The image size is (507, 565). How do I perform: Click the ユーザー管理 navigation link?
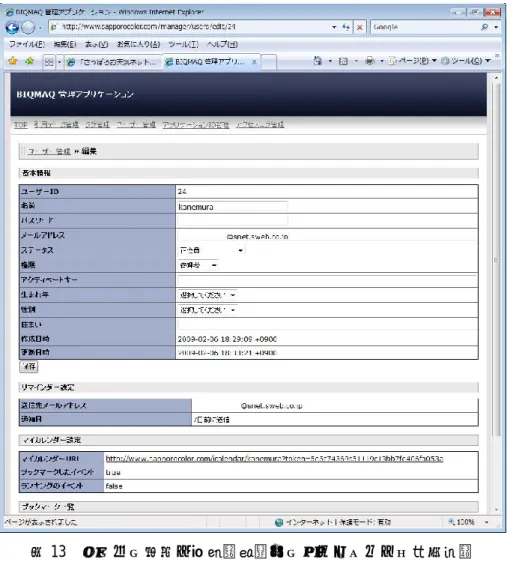click(x=136, y=125)
